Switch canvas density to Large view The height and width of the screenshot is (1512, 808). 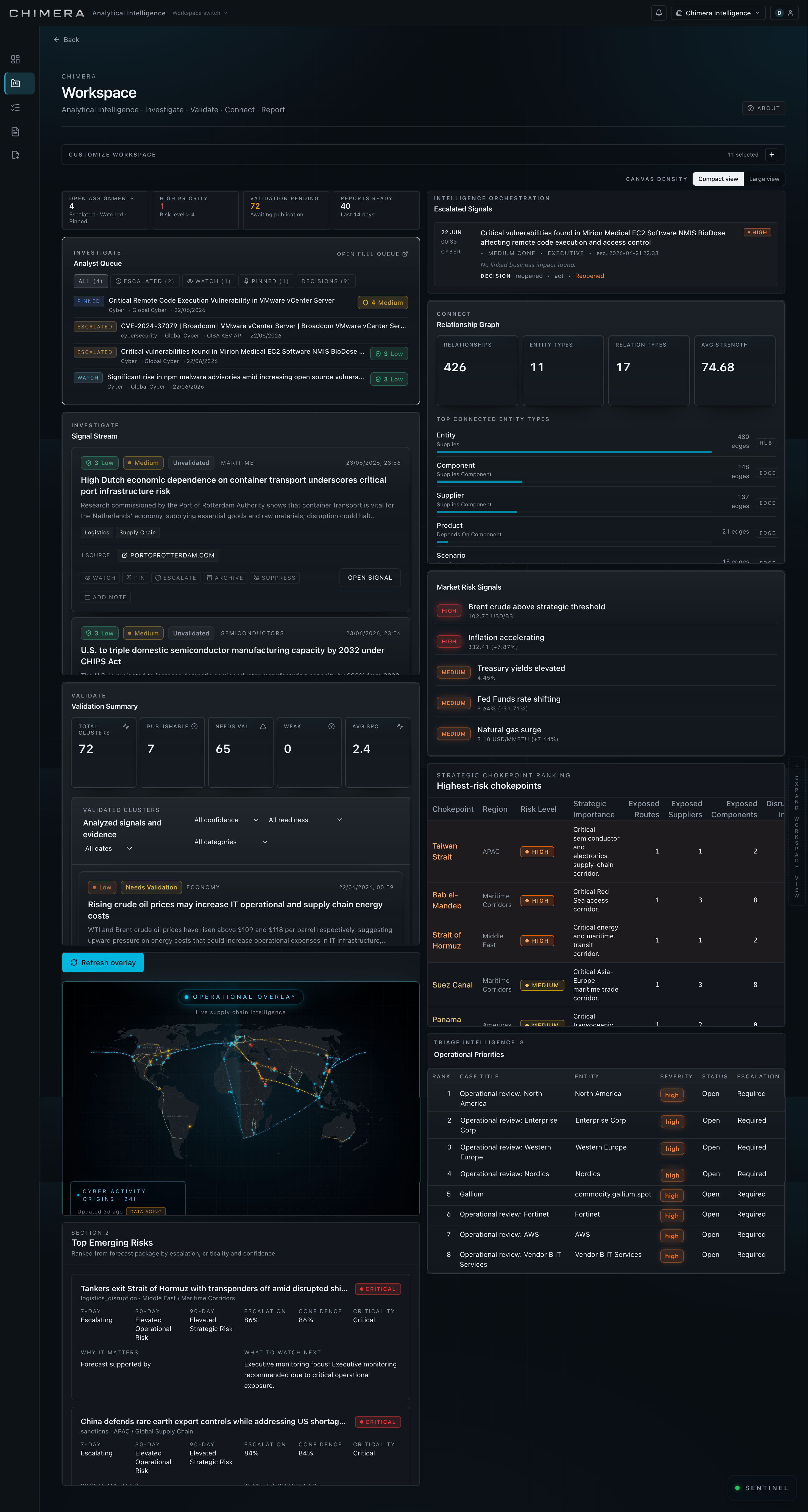[x=764, y=179]
